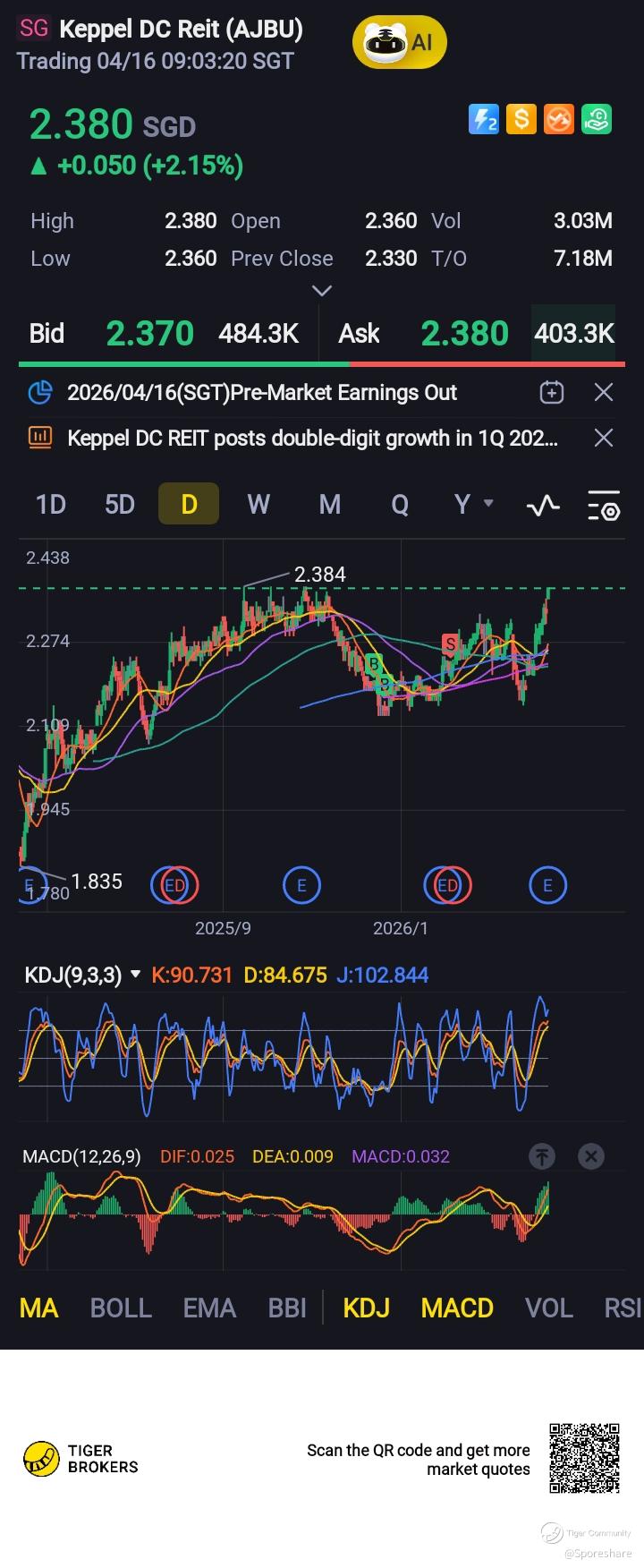
Task: Tap the ask volume 403.3K
Action: coord(574,334)
